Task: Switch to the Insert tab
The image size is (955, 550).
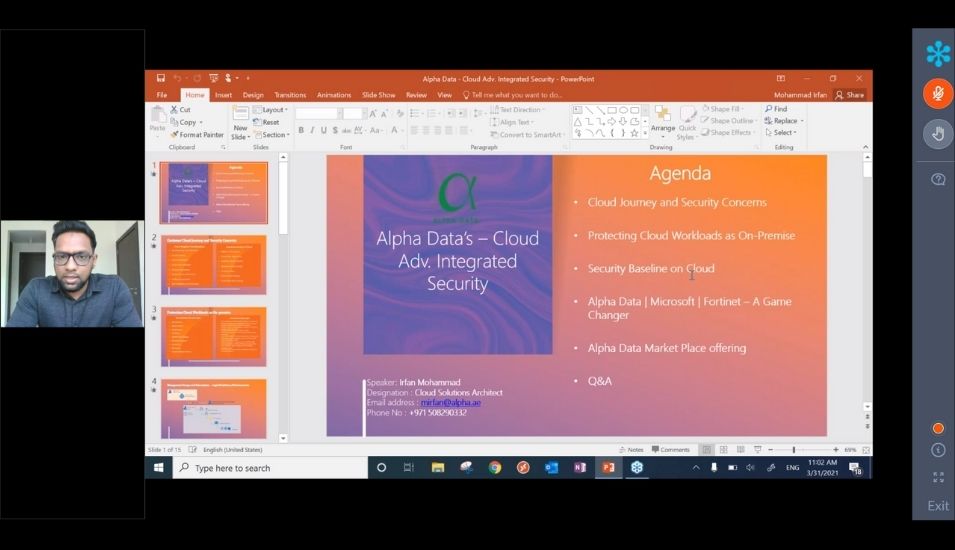Action: [x=224, y=95]
